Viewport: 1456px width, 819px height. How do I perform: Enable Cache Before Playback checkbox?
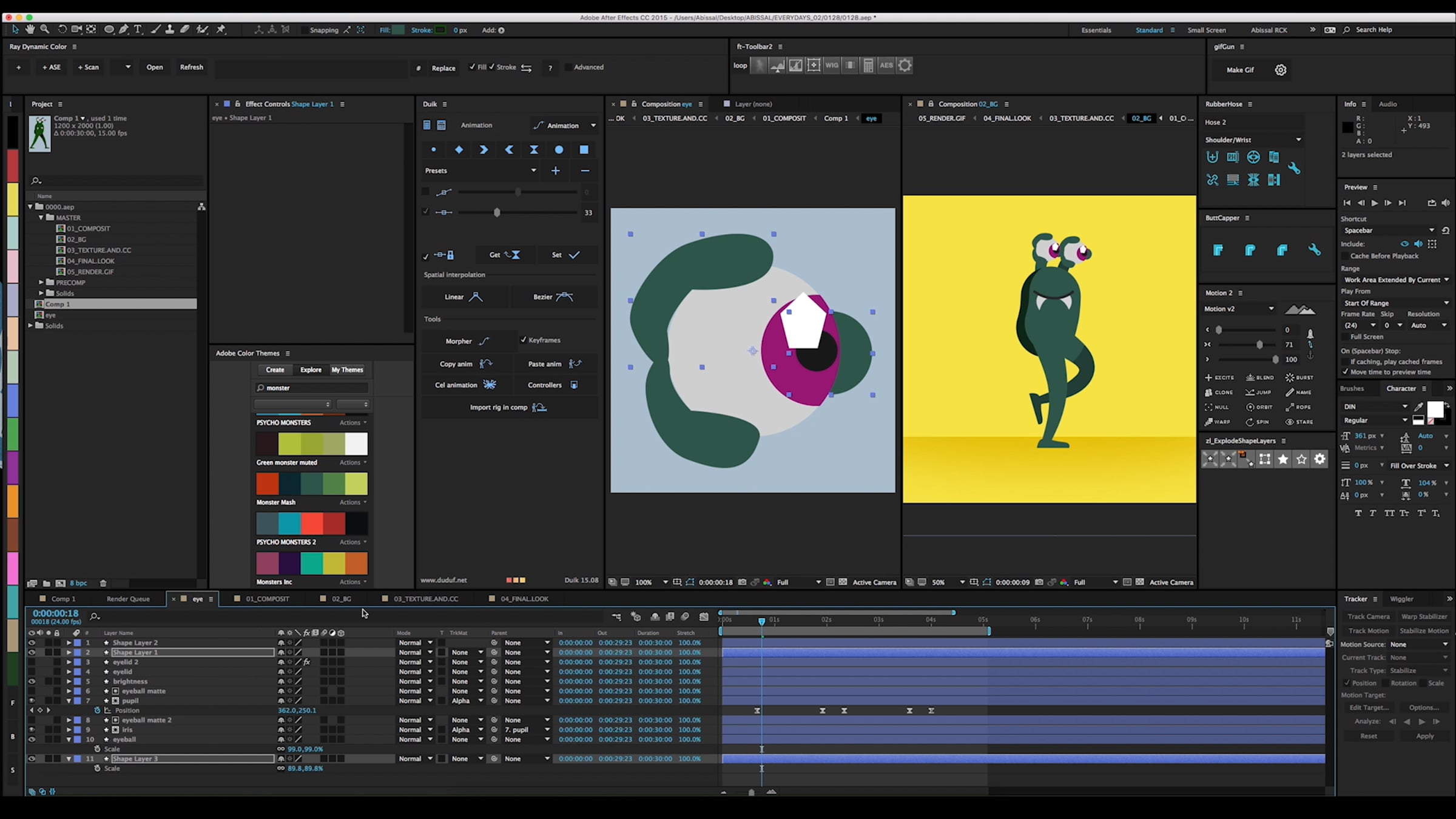(x=1345, y=256)
